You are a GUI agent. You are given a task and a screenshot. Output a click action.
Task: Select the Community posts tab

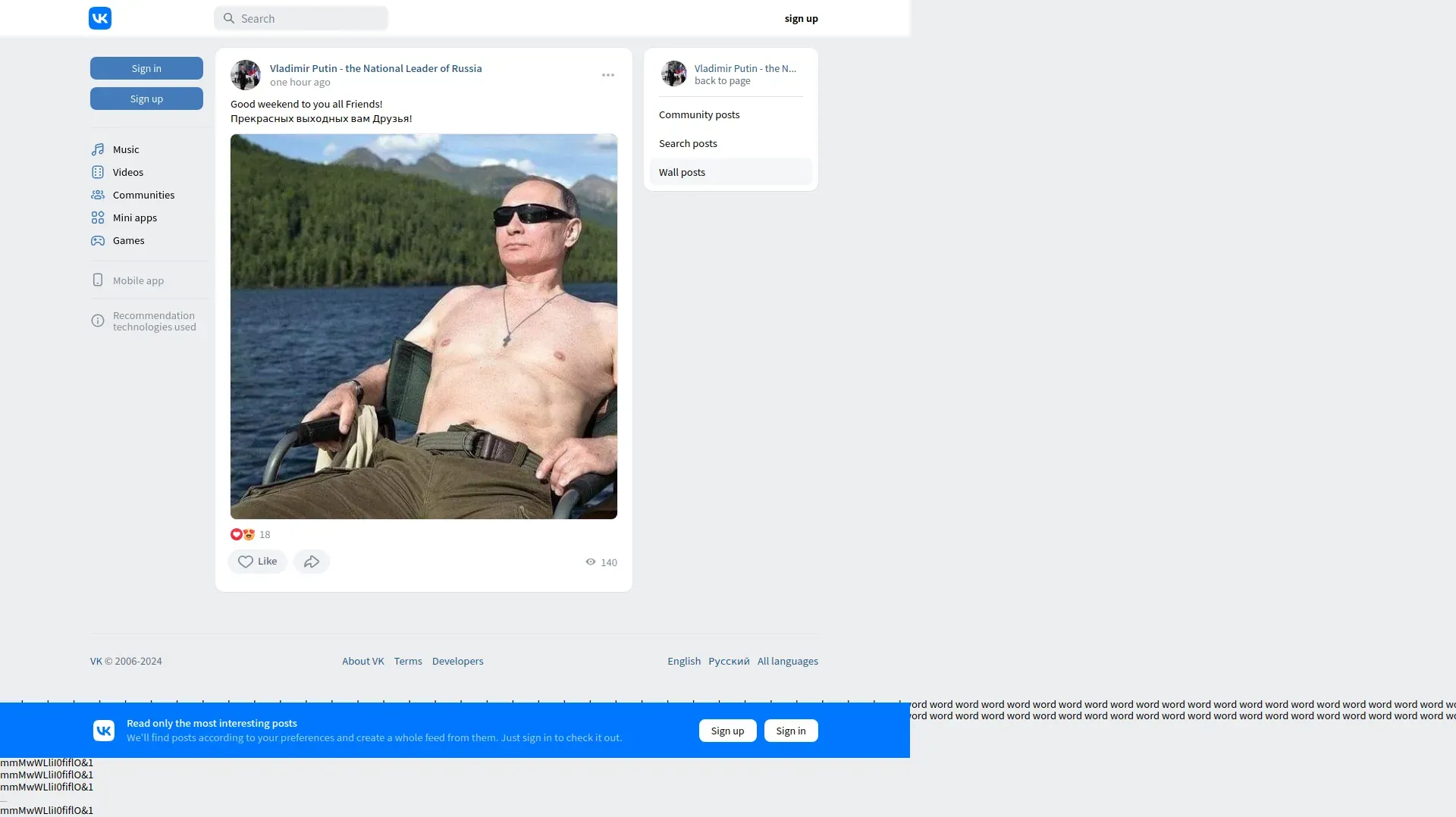(731, 114)
